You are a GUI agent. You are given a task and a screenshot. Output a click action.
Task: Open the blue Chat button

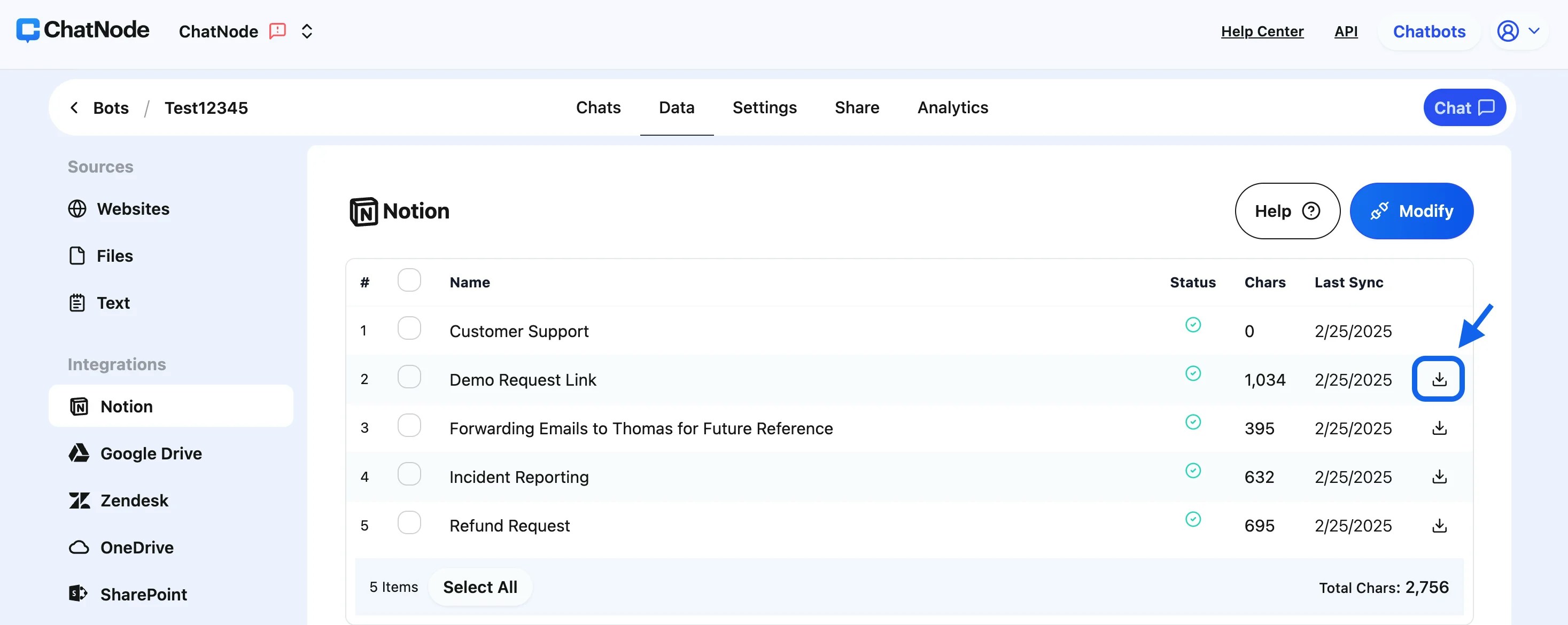click(x=1464, y=107)
